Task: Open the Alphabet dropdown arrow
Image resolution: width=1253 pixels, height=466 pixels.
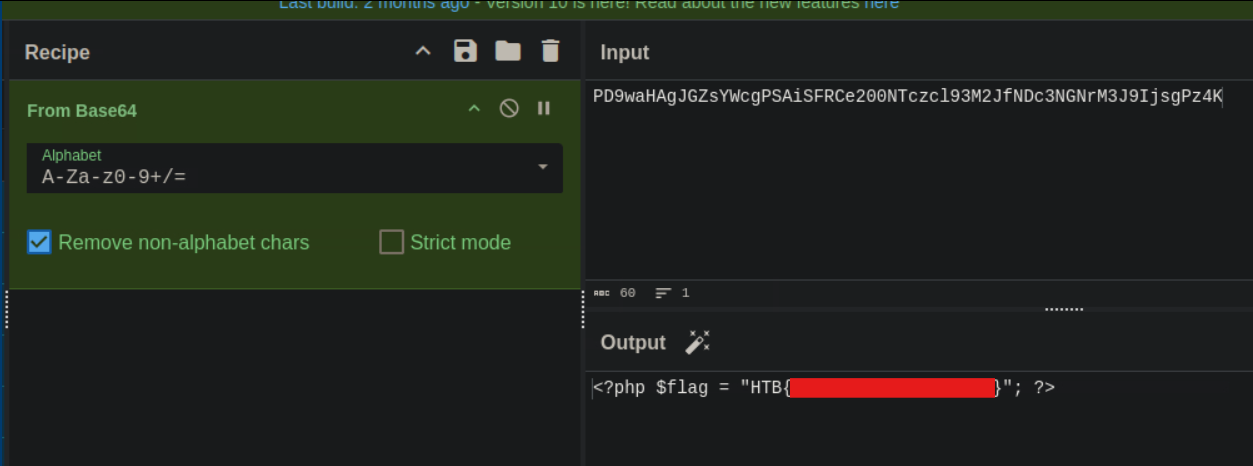Action: click(543, 167)
